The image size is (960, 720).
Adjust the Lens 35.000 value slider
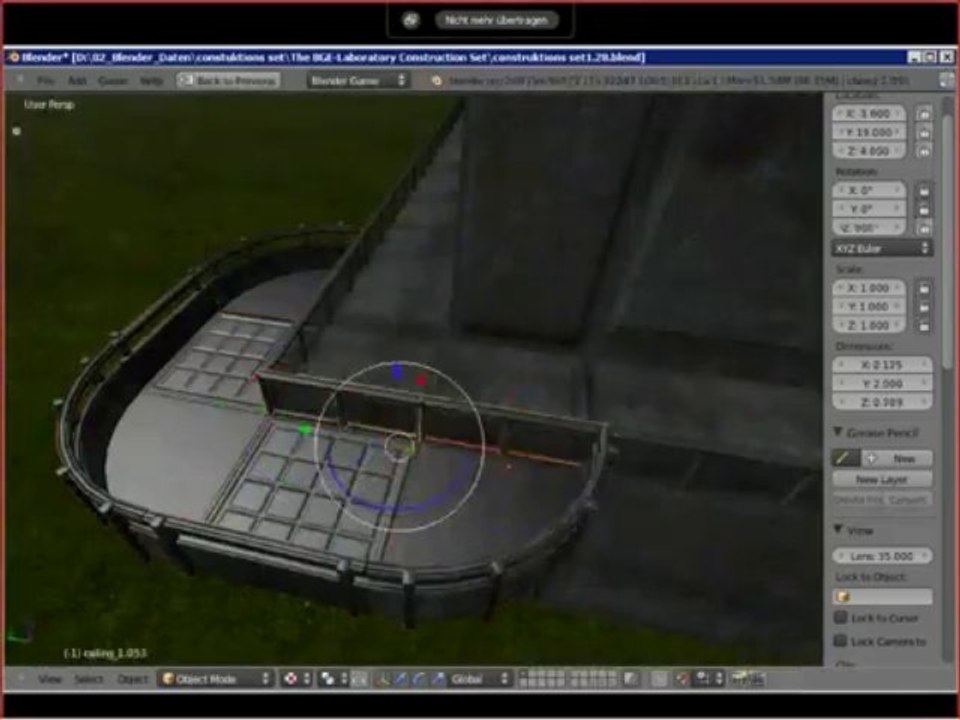coord(882,556)
